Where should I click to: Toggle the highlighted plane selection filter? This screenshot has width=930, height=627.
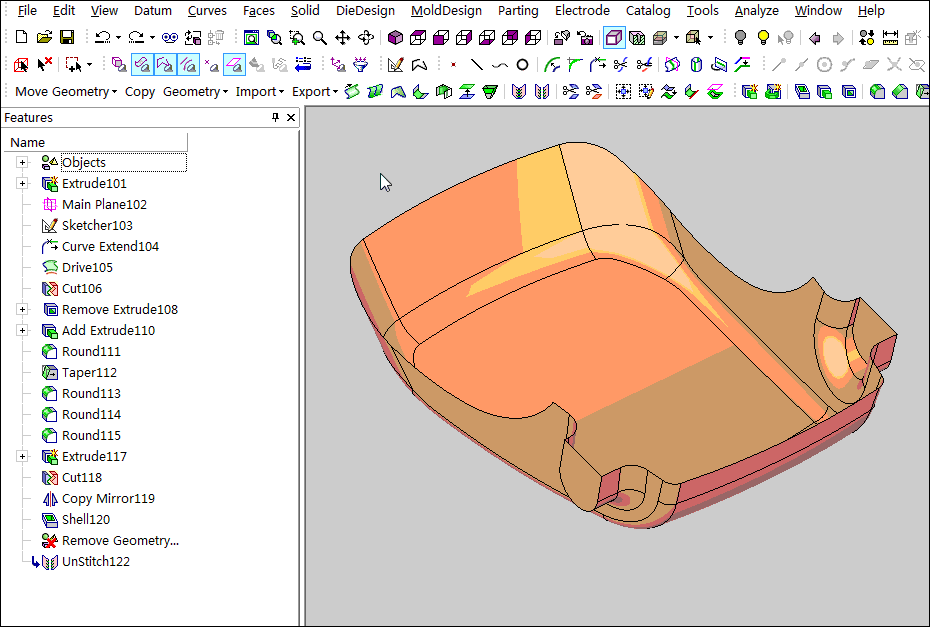234,65
